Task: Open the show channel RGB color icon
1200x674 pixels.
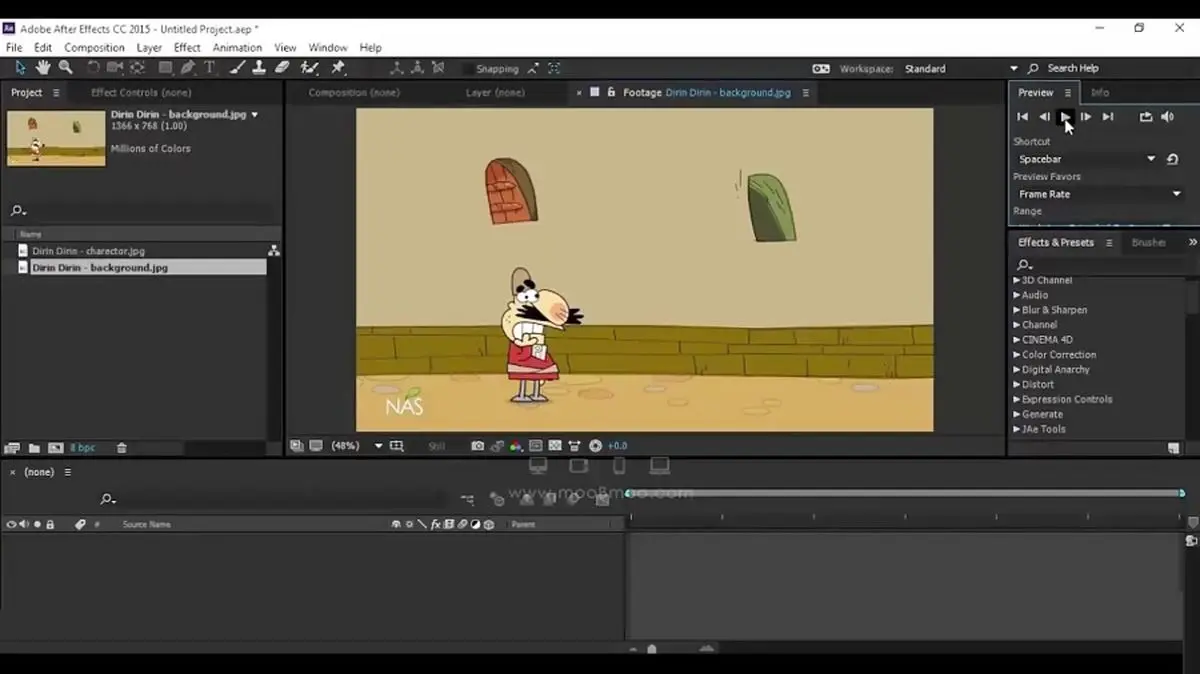Action: click(x=516, y=446)
